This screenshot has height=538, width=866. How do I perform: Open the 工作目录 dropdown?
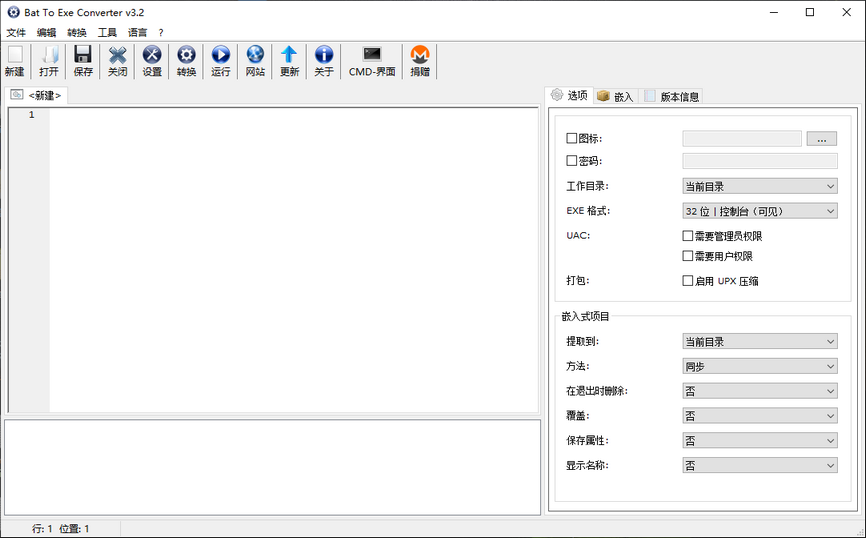760,186
